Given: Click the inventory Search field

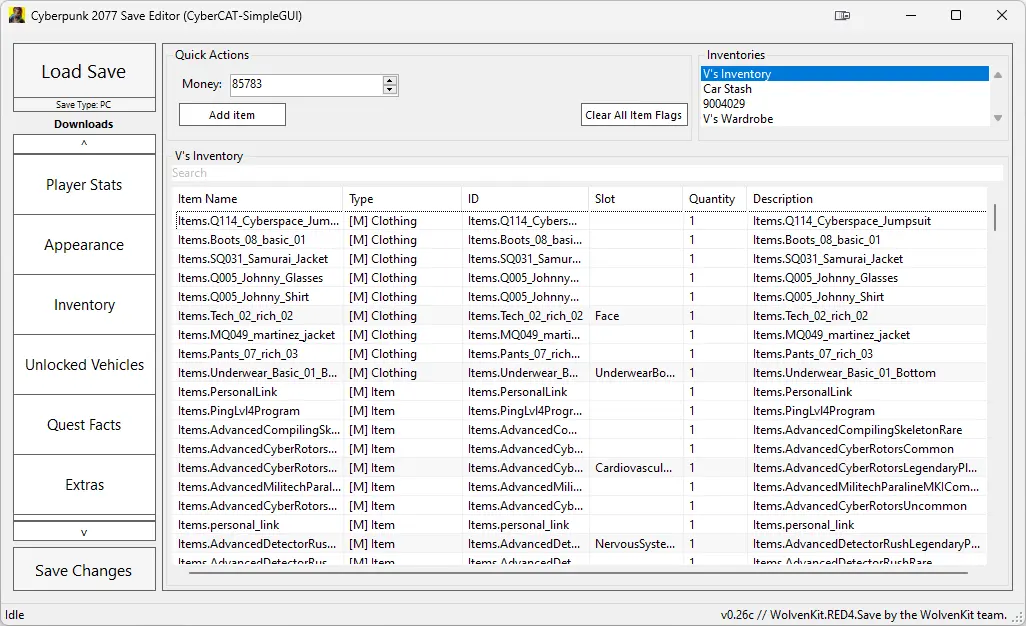Looking at the screenshot, I should 586,173.
